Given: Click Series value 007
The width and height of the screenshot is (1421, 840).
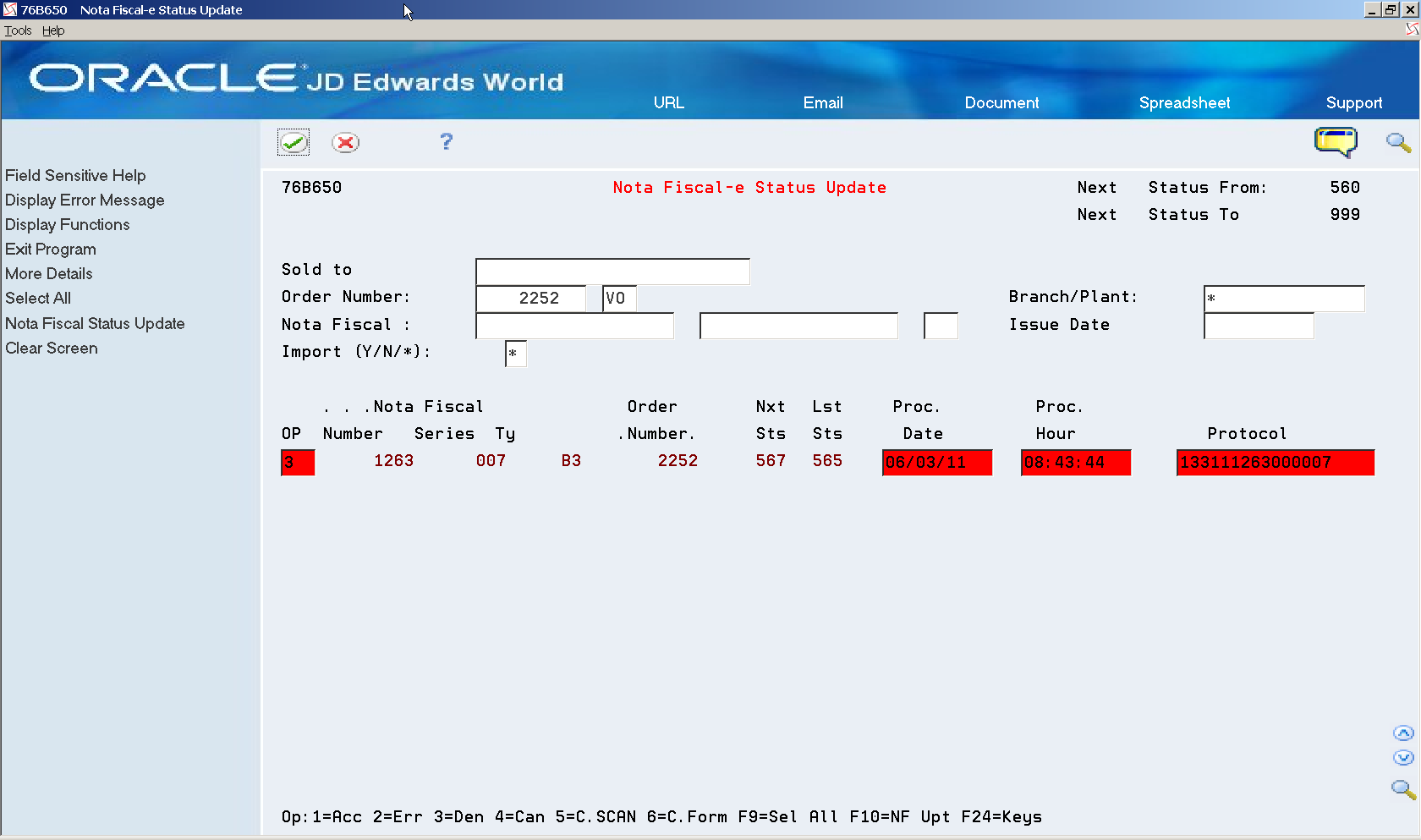Looking at the screenshot, I should pyautogui.click(x=491, y=461).
